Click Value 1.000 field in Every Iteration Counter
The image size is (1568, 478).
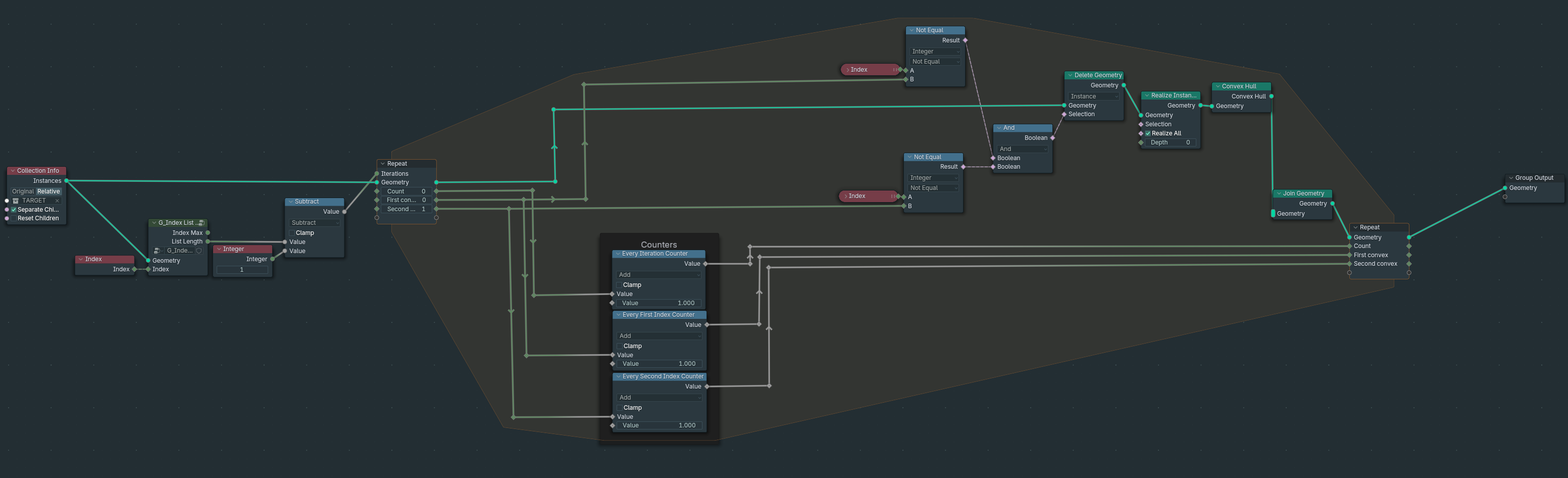pyautogui.click(x=659, y=303)
